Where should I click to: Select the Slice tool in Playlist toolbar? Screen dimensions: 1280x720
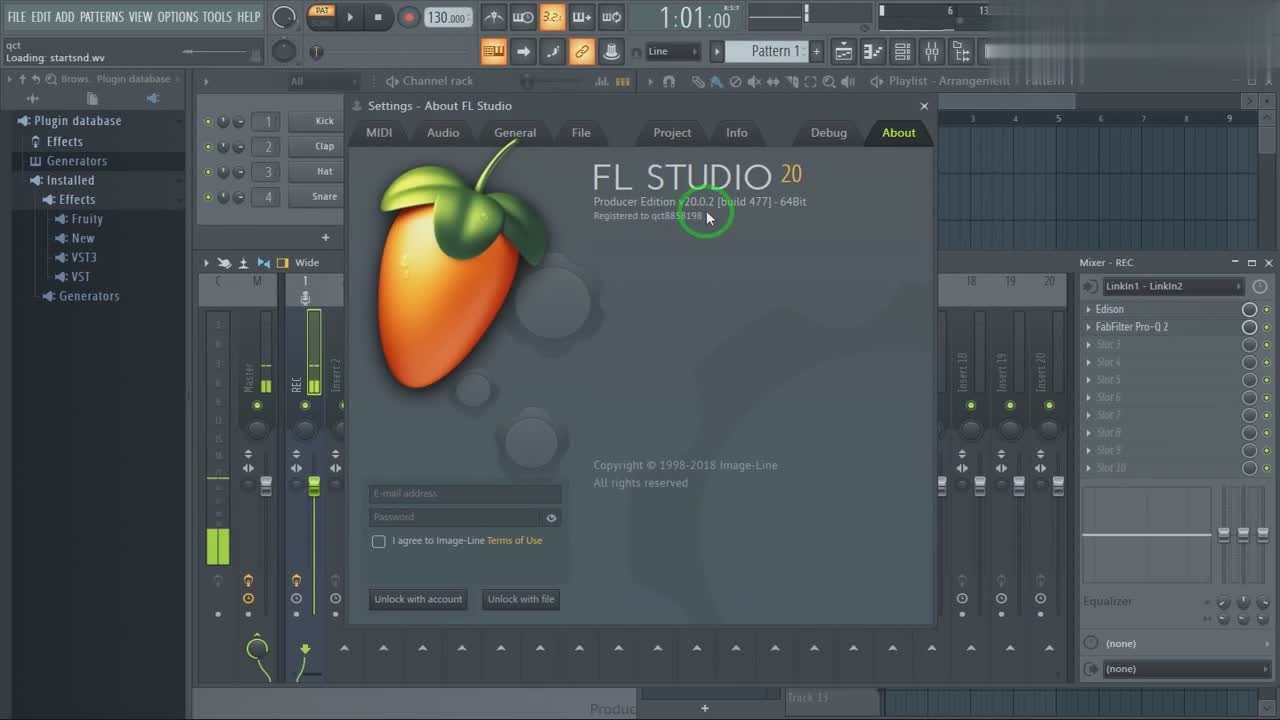[x=792, y=82]
